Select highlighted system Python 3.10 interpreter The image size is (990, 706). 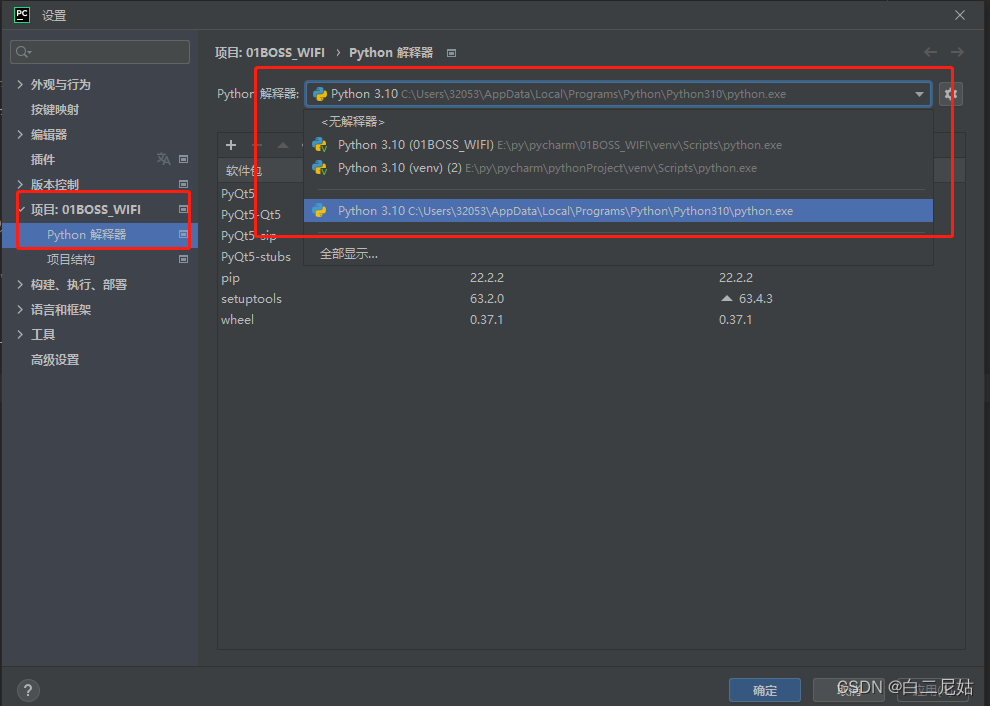click(x=618, y=211)
